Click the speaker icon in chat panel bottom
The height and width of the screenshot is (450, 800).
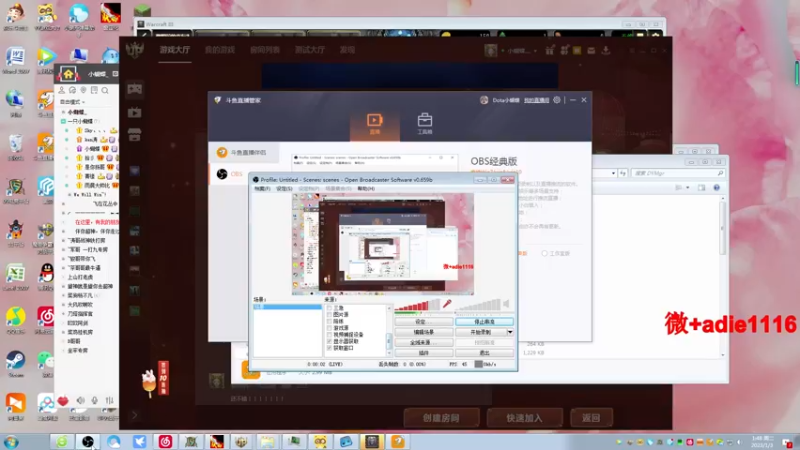pyautogui.click(x=80, y=401)
